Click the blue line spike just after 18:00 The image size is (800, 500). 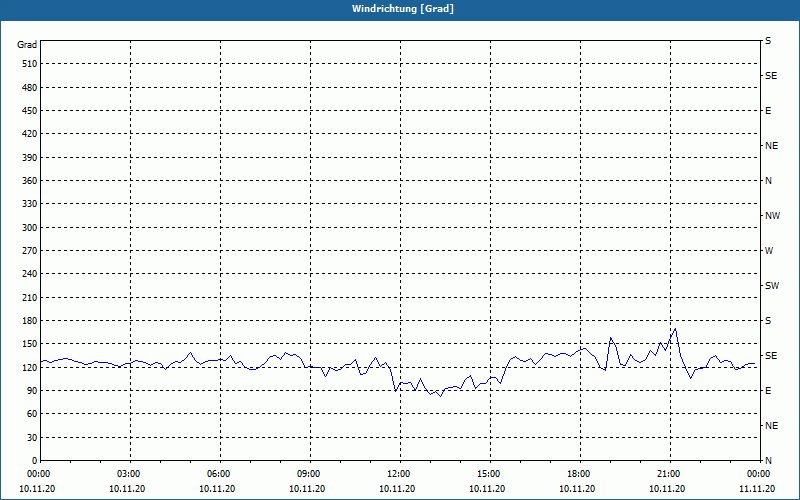click(611, 338)
